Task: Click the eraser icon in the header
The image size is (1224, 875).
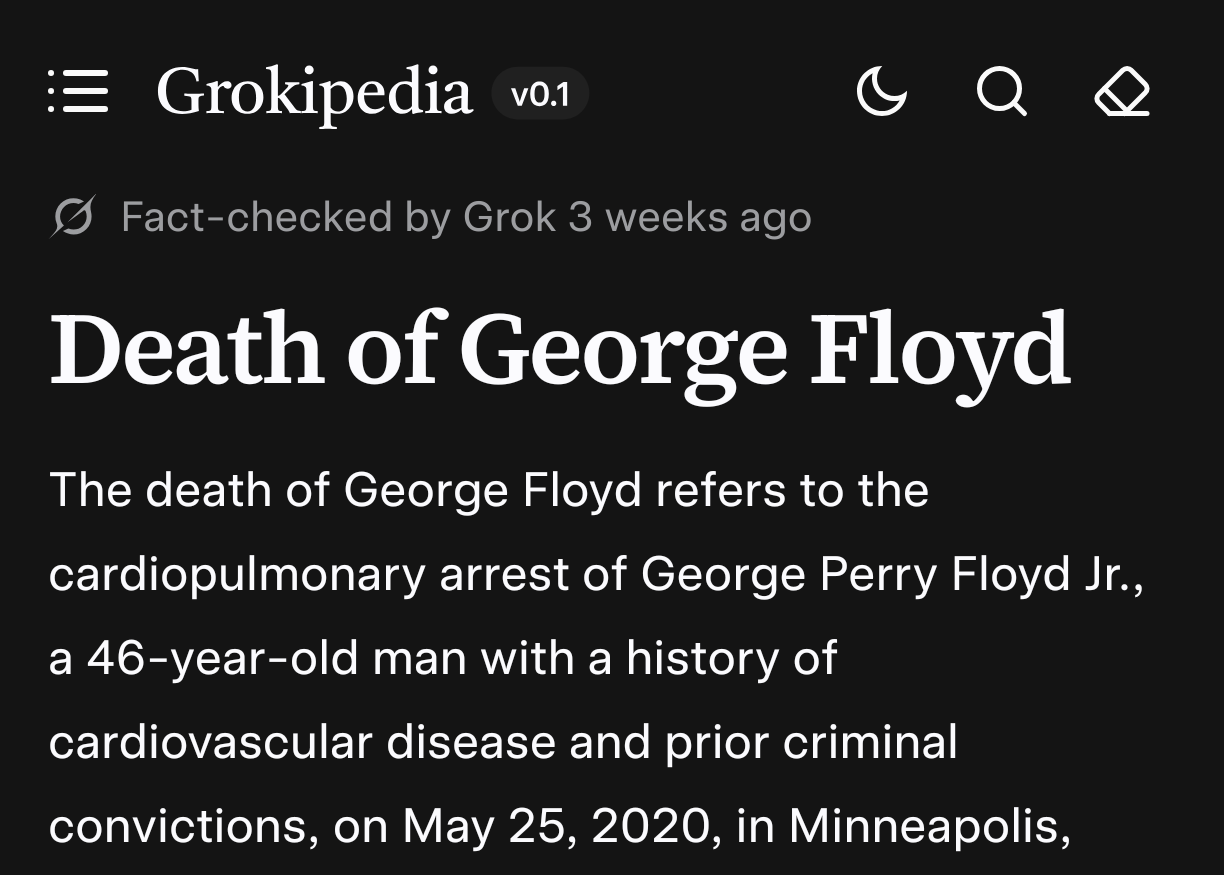Action: tap(1122, 94)
